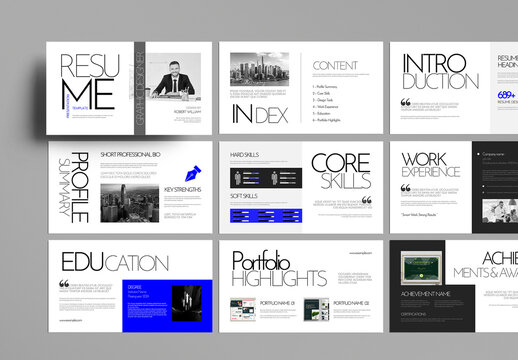Click the bullet dot beside Company name
This screenshot has width=518, height=360.
478,154
